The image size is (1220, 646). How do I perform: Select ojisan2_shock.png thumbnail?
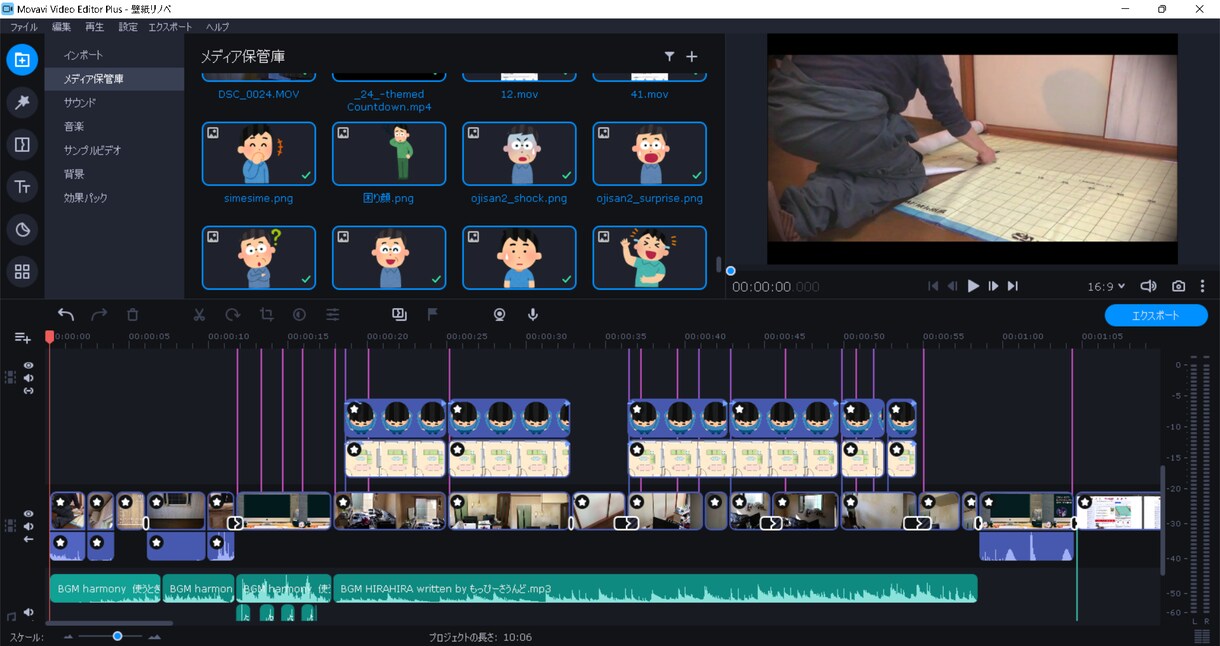519,154
